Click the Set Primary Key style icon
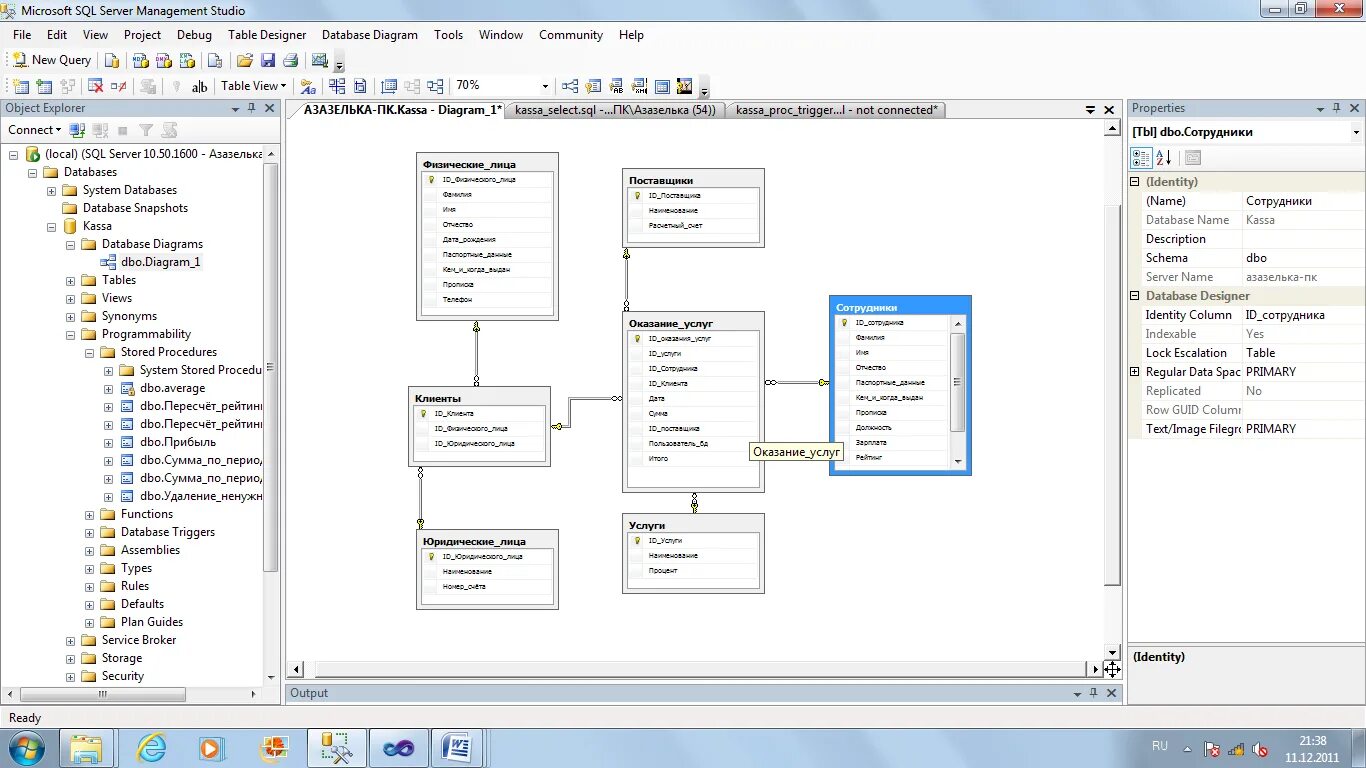Viewport: 1366px width, 768px height. pos(308,86)
